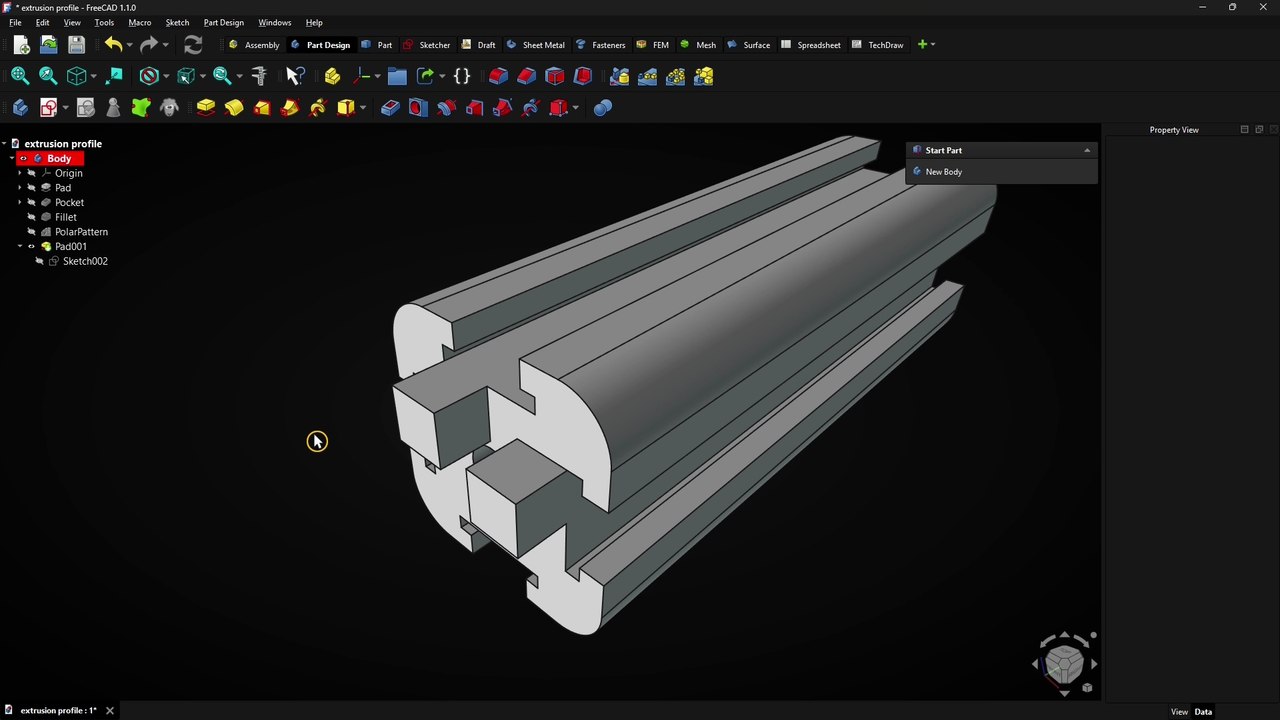Activate the What's This help pointer
This screenshot has width=1280, height=720.
[x=295, y=76]
